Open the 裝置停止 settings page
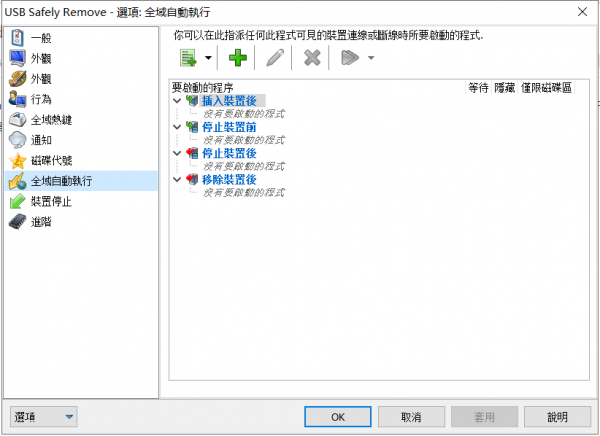Screen dimensions: 600x436 click(x=81, y=201)
